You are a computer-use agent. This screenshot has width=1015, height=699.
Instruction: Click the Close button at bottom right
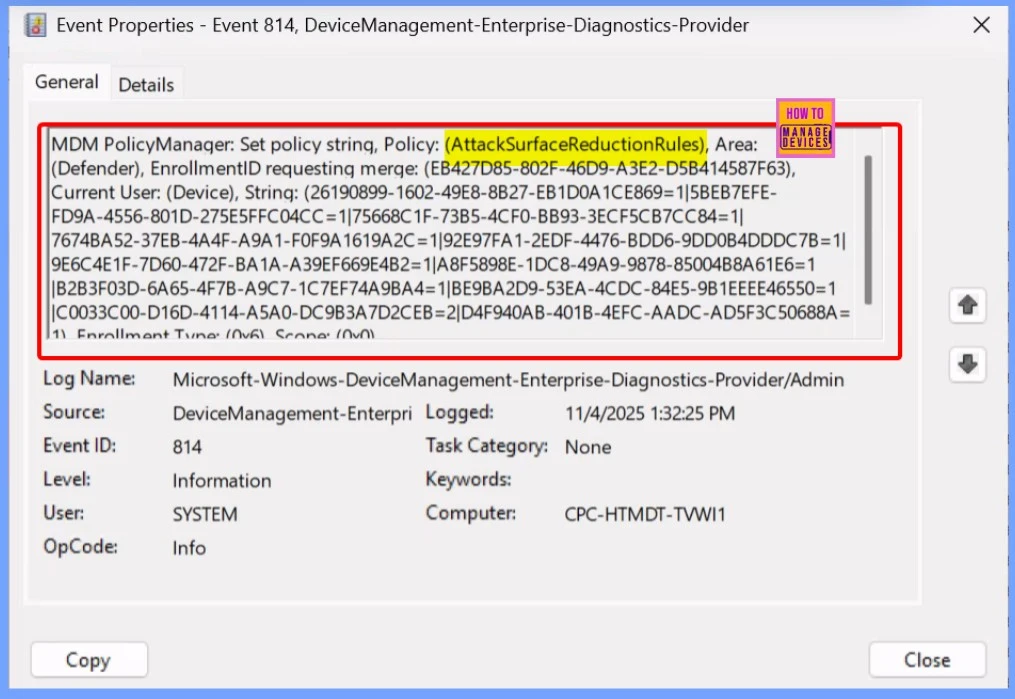tap(927, 660)
